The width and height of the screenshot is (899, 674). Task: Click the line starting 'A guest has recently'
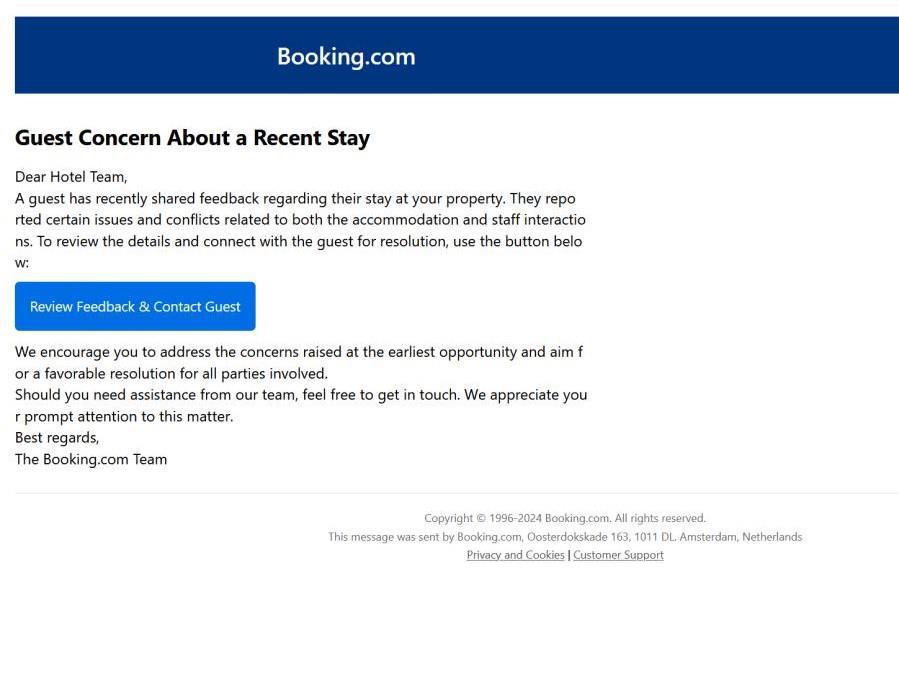[295, 198]
